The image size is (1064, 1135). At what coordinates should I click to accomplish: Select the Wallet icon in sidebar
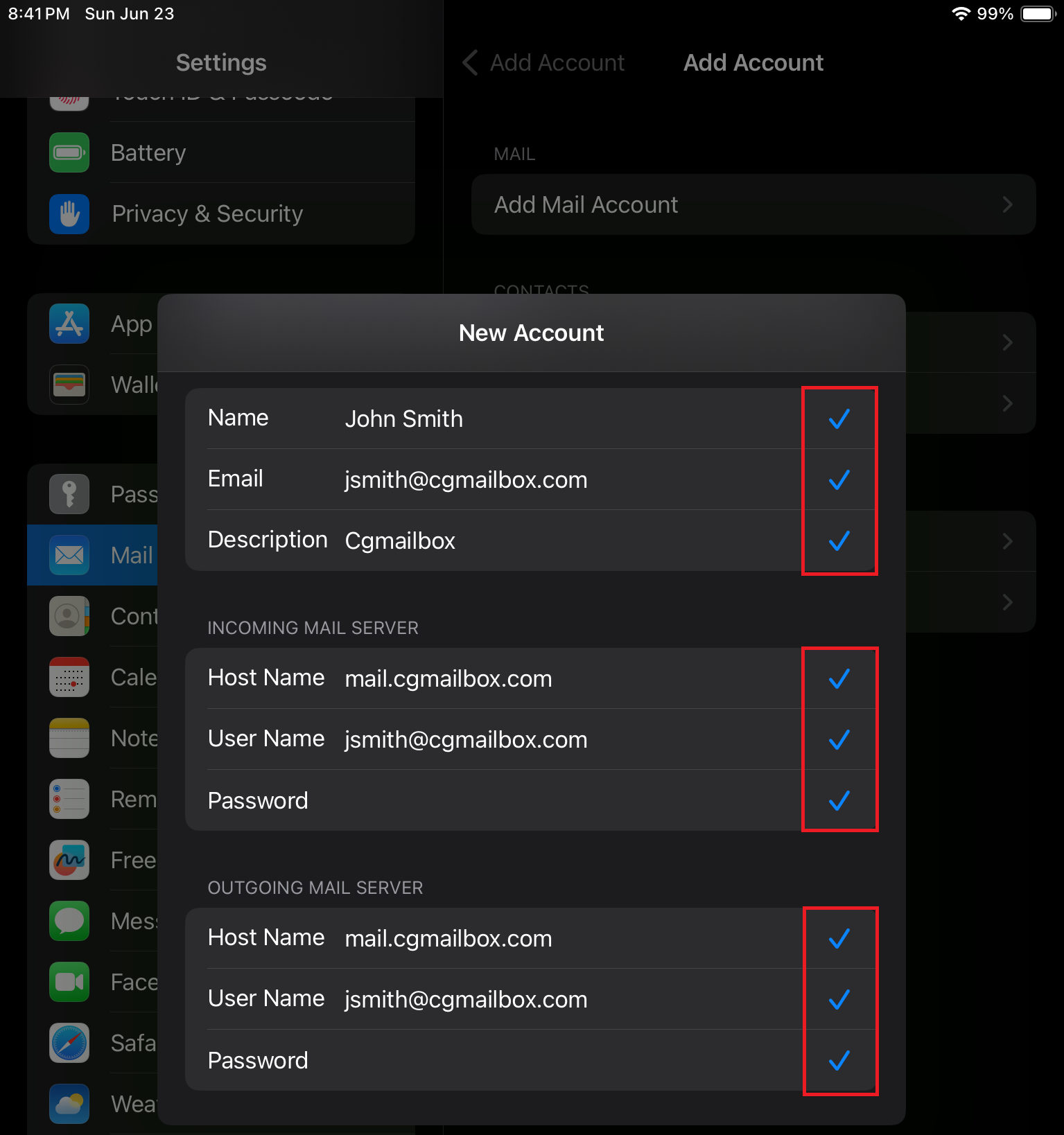[x=69, y=385]
